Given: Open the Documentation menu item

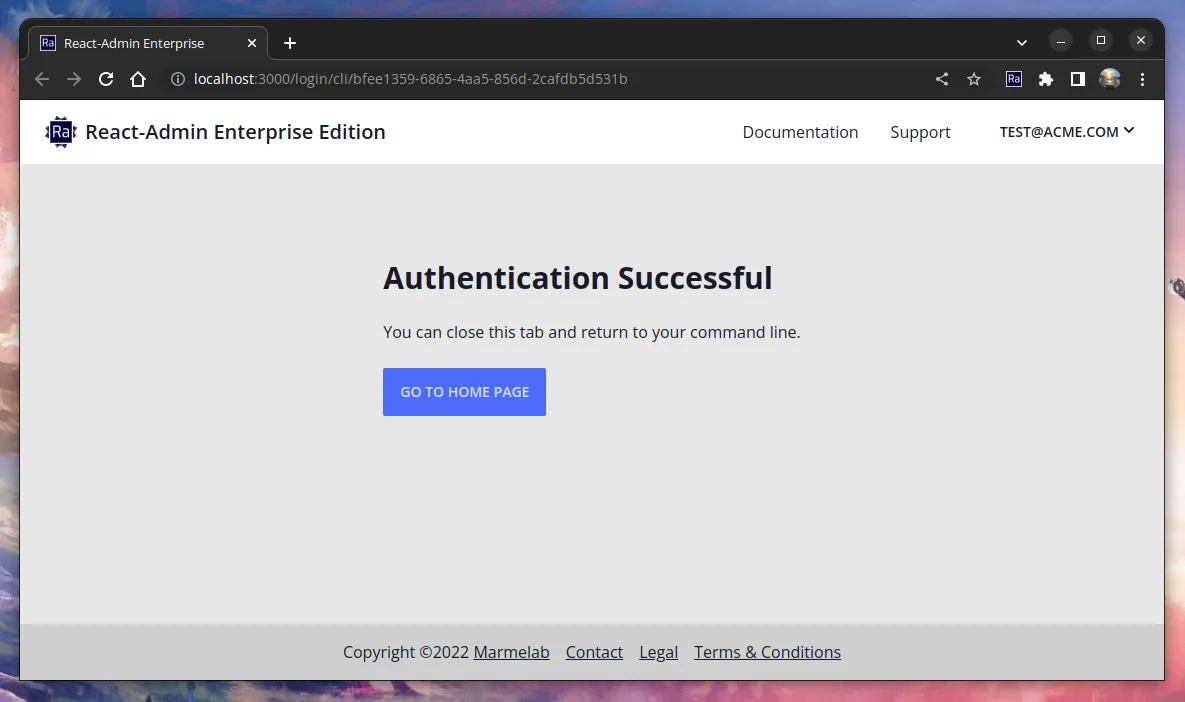Looking at the screenshot, I should (x=800, y=132).
